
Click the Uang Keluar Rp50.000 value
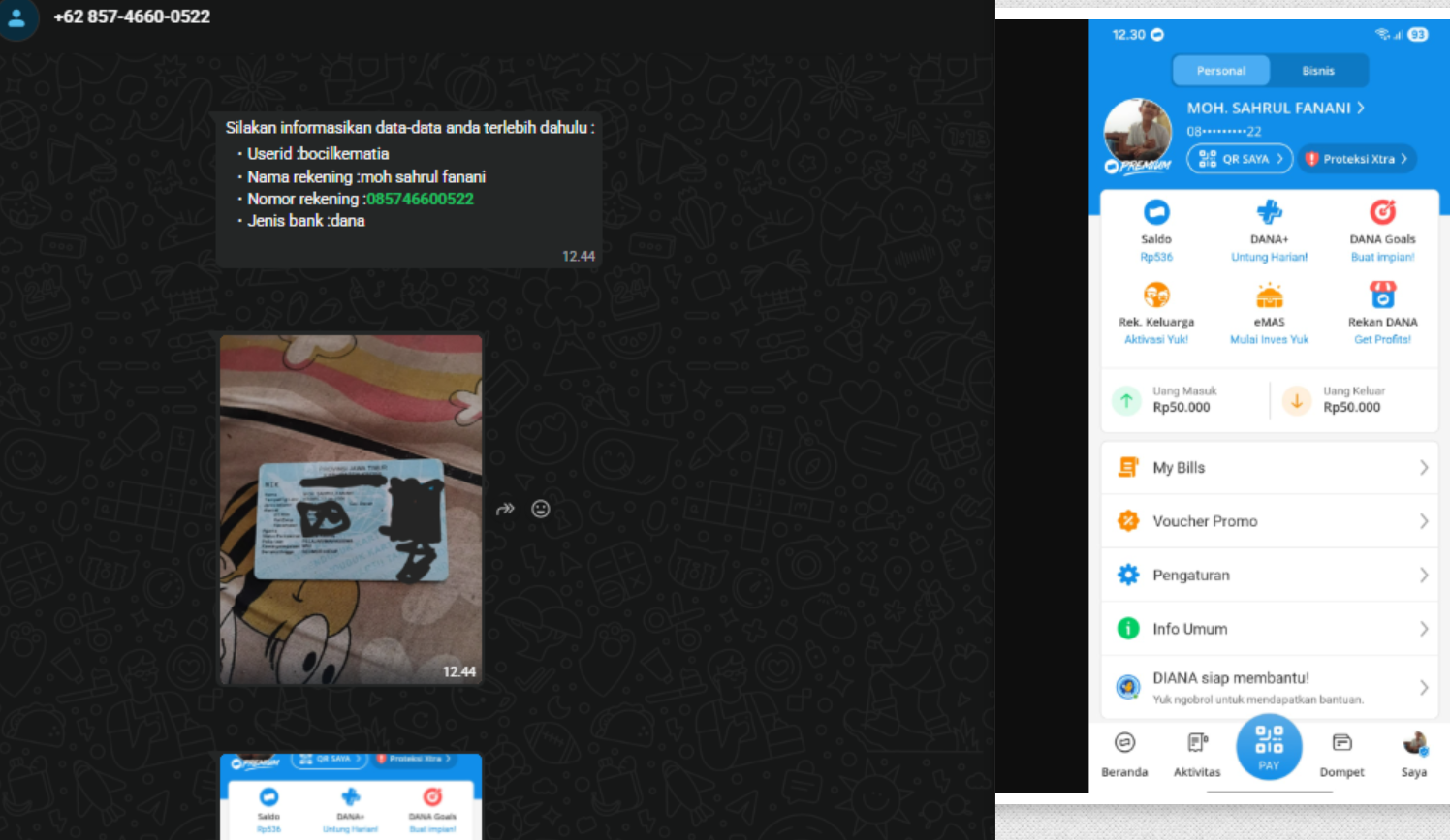click(x=1352, y=407)
